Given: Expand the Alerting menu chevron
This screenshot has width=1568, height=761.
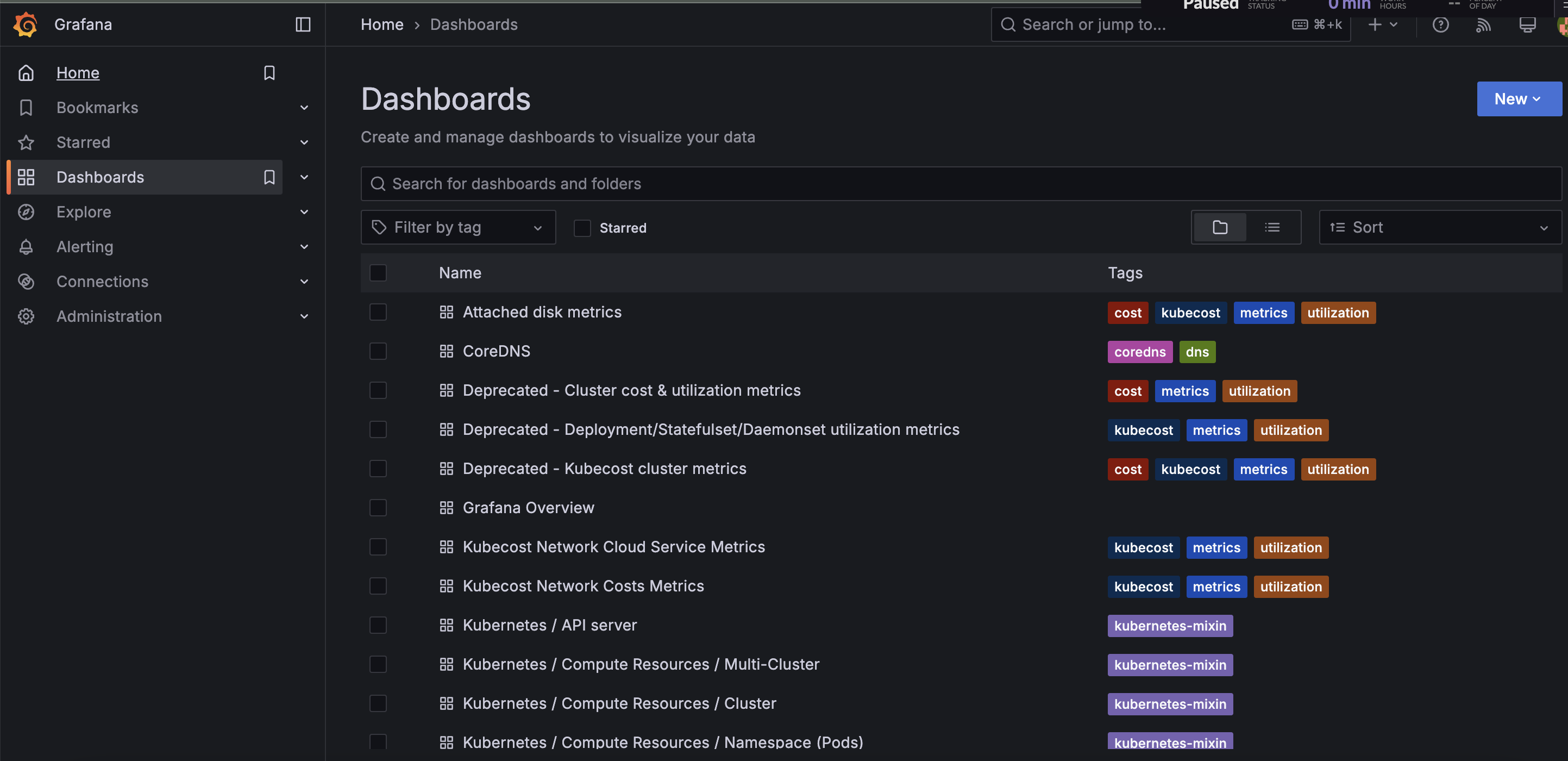Looking at the screenshot, I should tap(304, 247).
